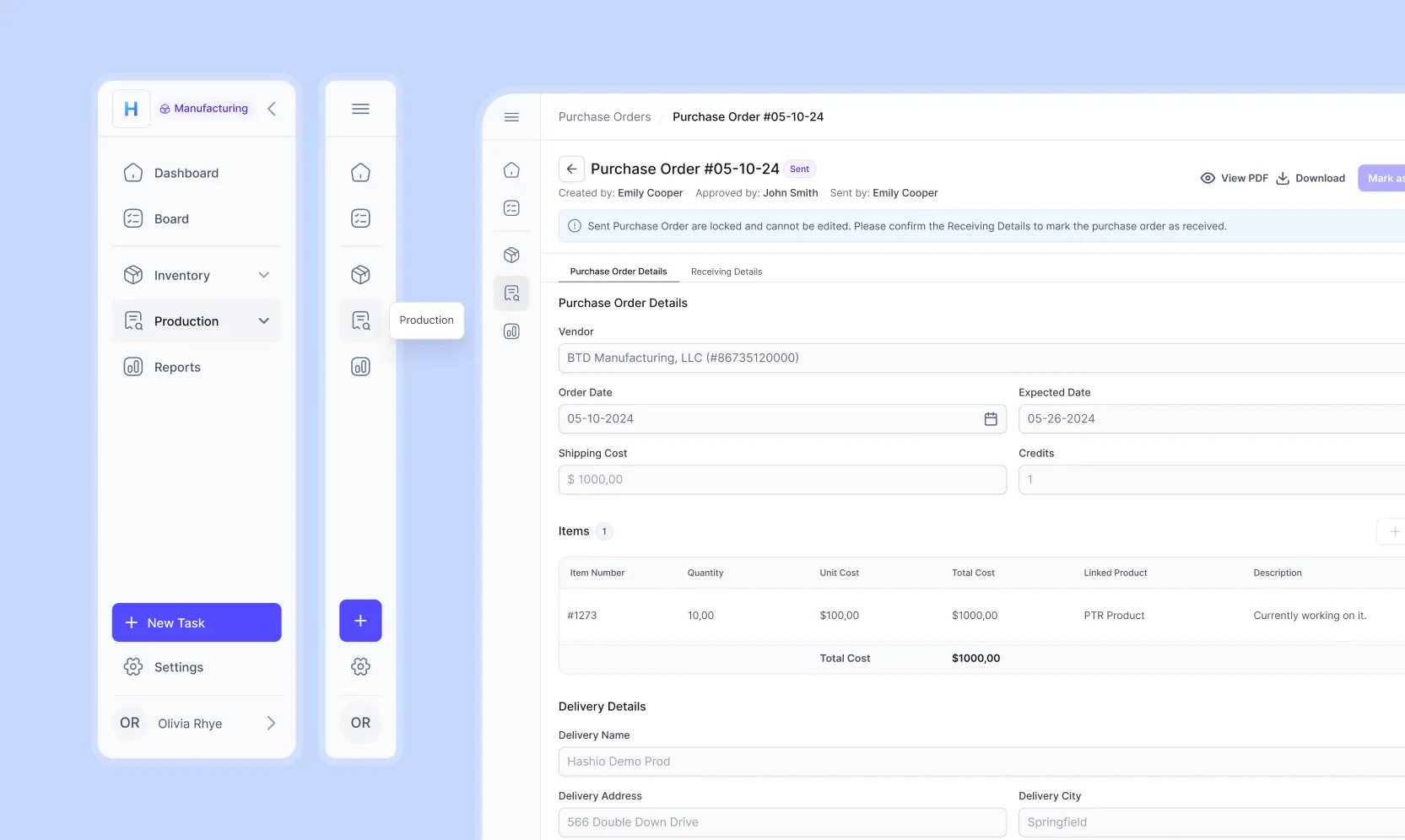Click the H logo in expanded sidebar
This screenshot has width=1405, height=840.
coord(131,109)
